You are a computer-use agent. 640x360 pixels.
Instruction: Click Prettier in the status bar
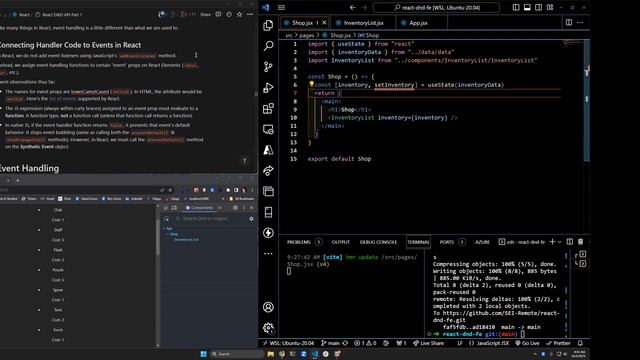click(x=558, y=343)
